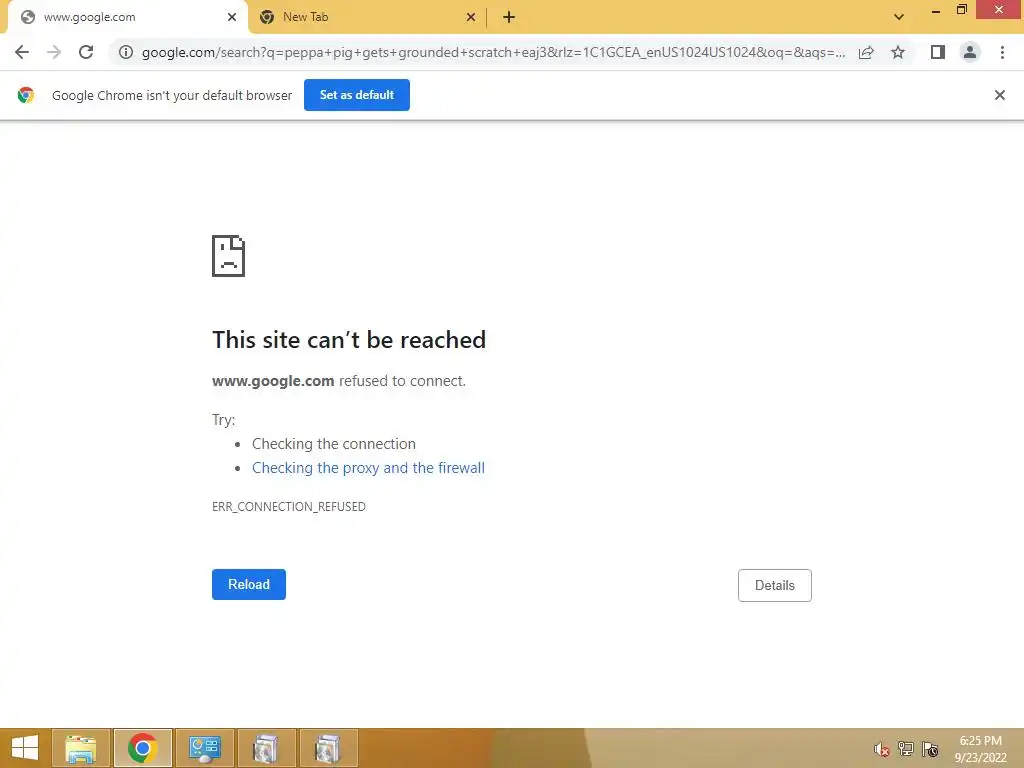Set Chrome as default browser
Screen dimensions: 1024x768
(357, 95)
